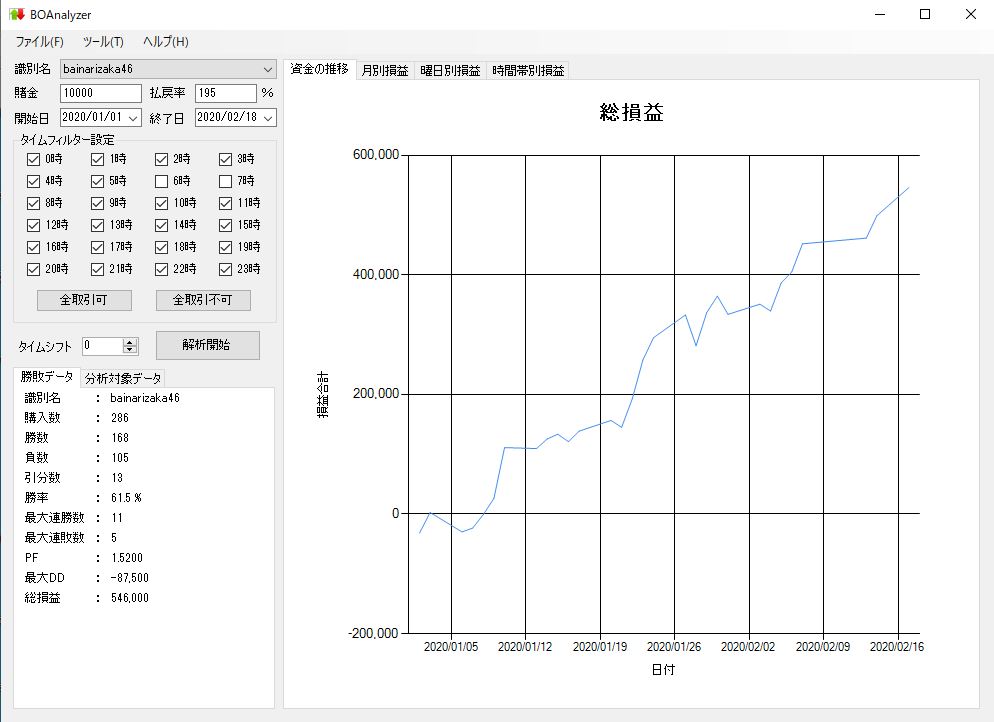The height and width of the screenshot is (722, 994).
Task: Toggle the 3時 checkbox
Action: tap(225, 159)
